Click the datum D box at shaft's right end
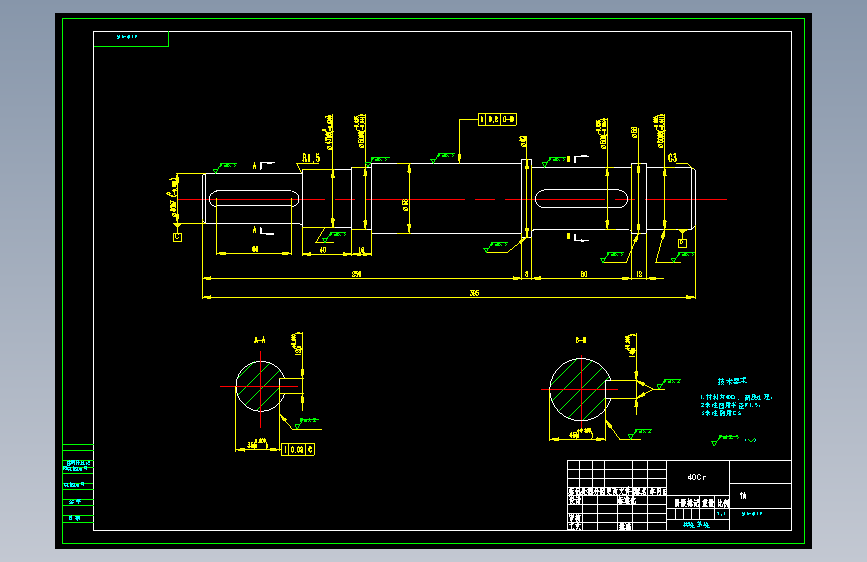This screenshot has width=867, height=562. [682, 243]
